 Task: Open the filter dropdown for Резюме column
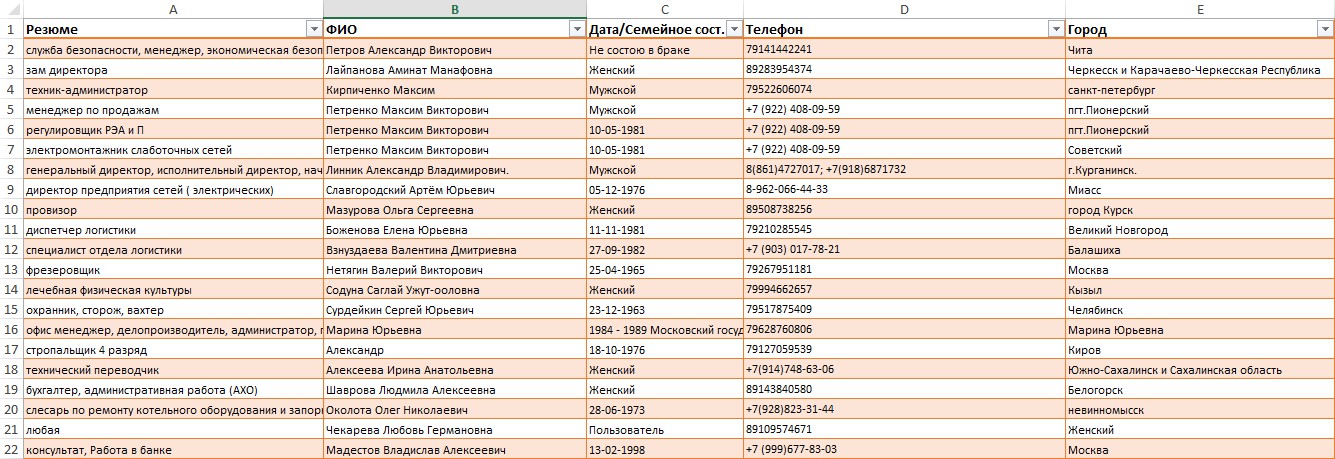pyautogui.click(x=315, y=29)
